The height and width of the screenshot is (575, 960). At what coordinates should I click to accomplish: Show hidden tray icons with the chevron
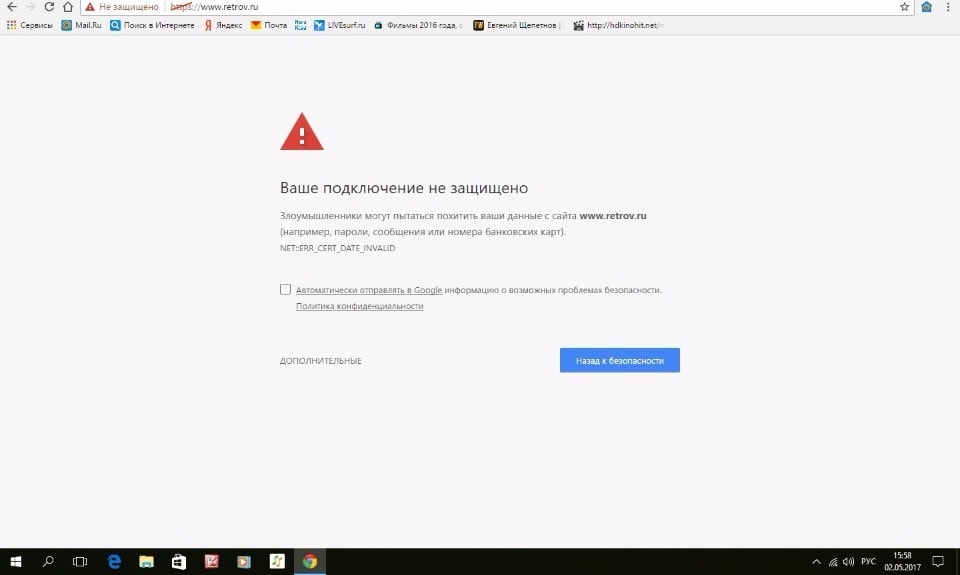coord(816,562)
